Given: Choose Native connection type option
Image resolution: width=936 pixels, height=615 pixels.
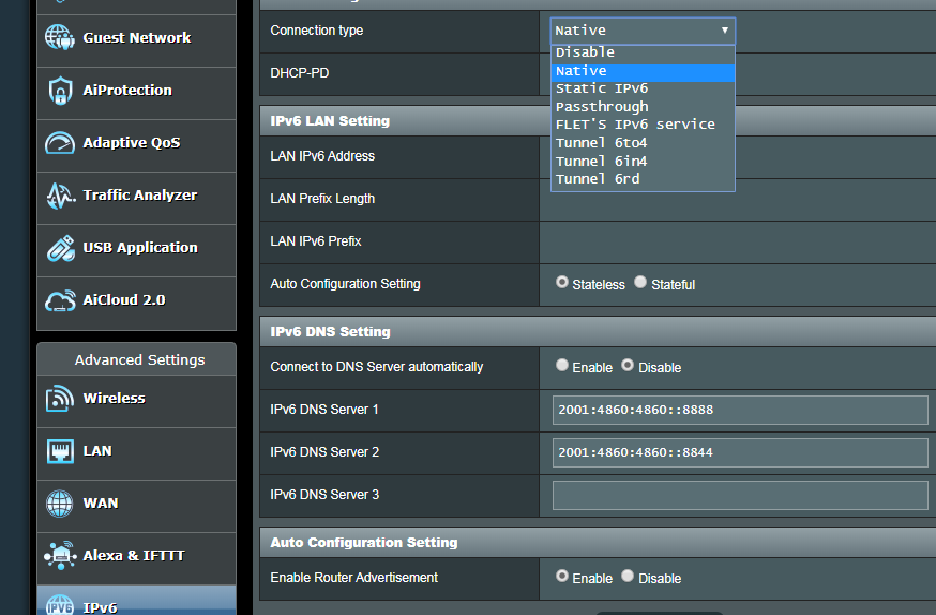Looking at the screenshot, I should (x=643, y=71).
